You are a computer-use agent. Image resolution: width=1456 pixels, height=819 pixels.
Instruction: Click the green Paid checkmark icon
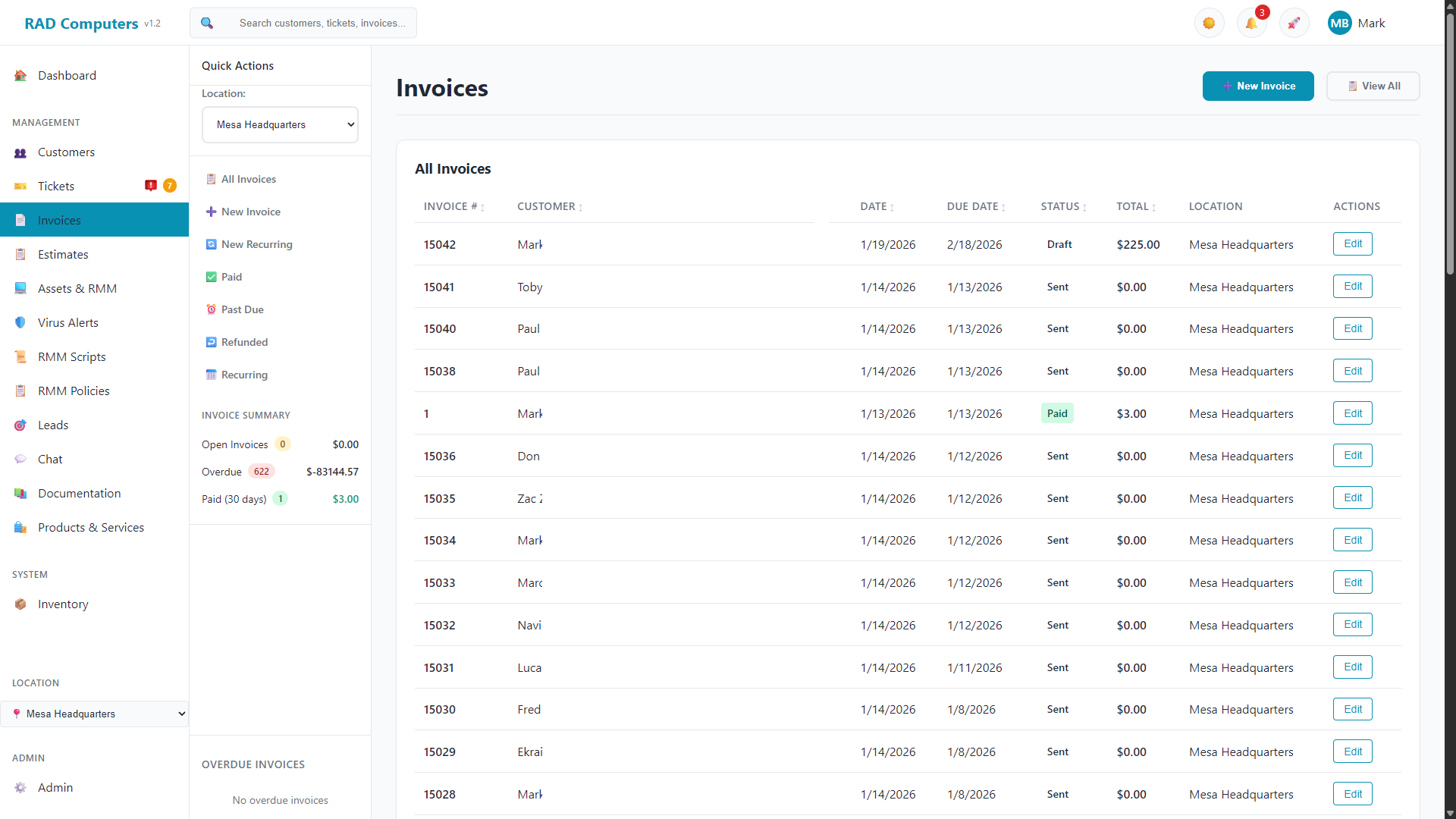click(x=212, y=277)
